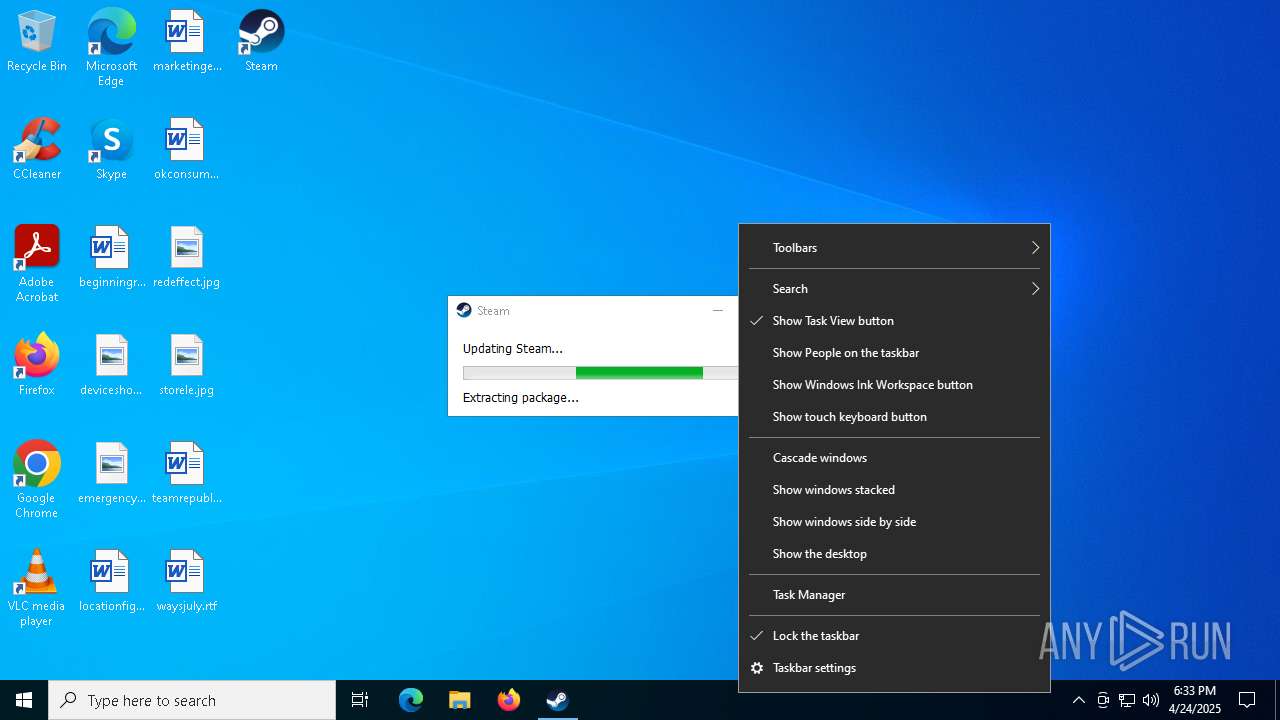
Task: Select the emergency... image file
Action: [111, 474]
